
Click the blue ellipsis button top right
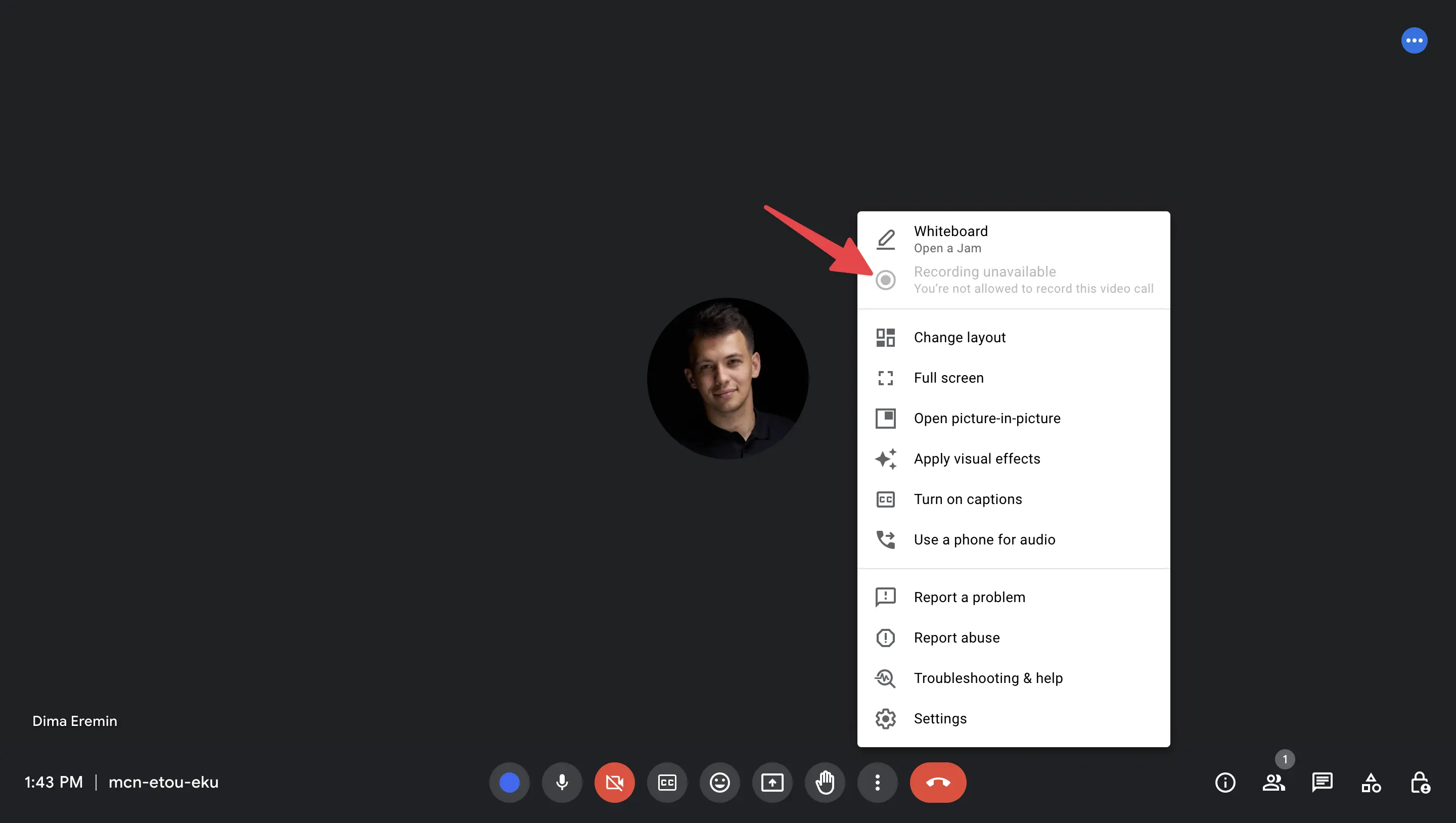(x=1414, y=40)
